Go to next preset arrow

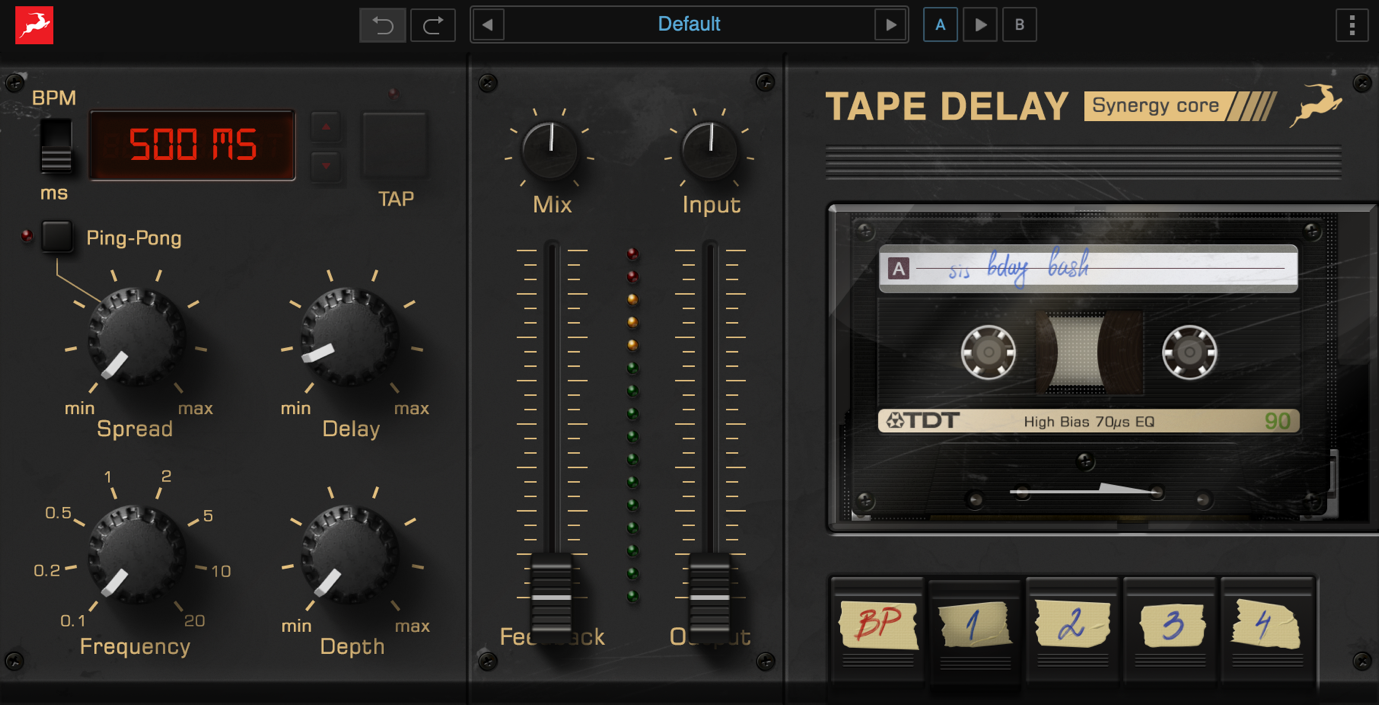coord(889,25)
